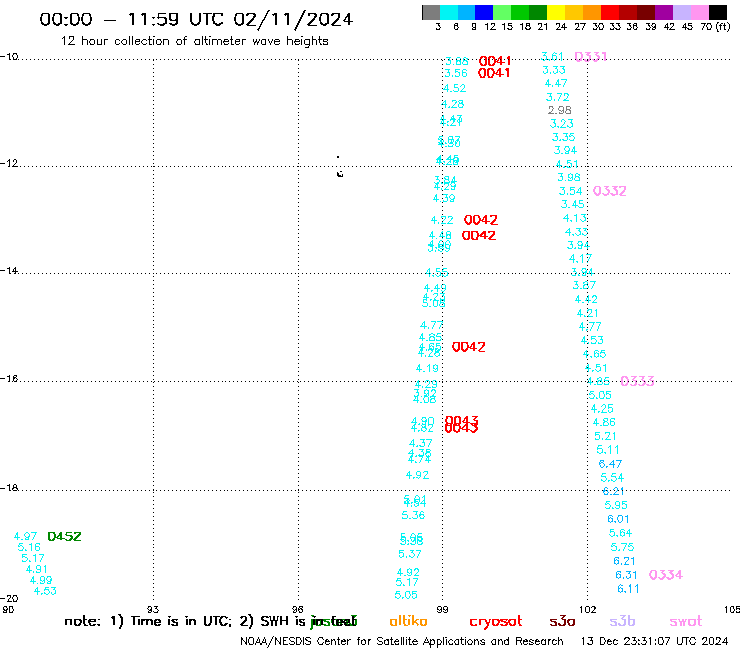This screenshot has height=650, width=740.
Task: Click the red 0042 label beside value 4.22
Action: [480, 220]
